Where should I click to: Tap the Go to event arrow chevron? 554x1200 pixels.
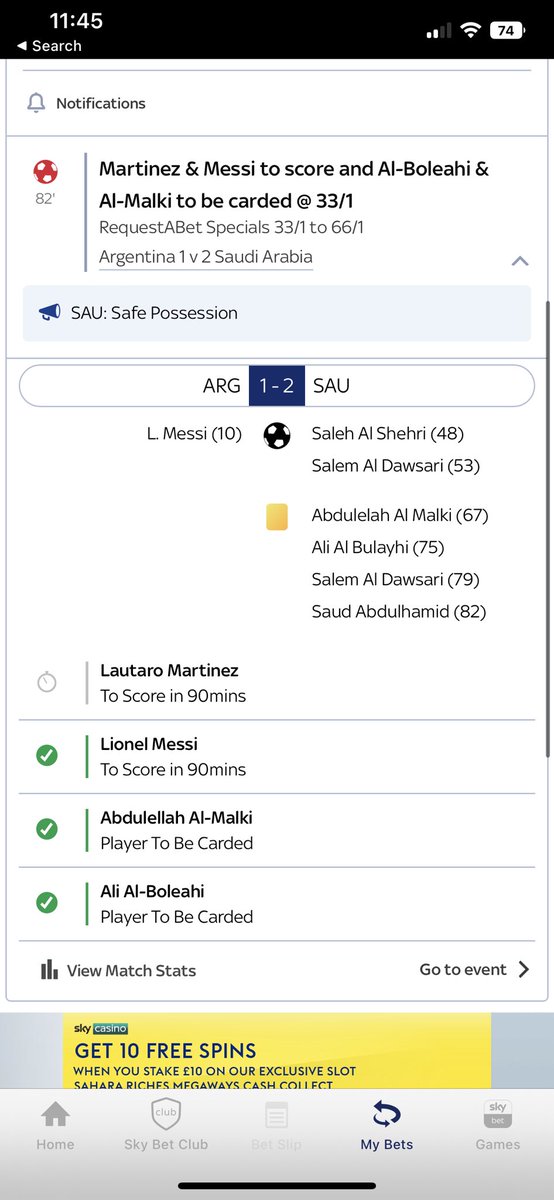point(524,970)
